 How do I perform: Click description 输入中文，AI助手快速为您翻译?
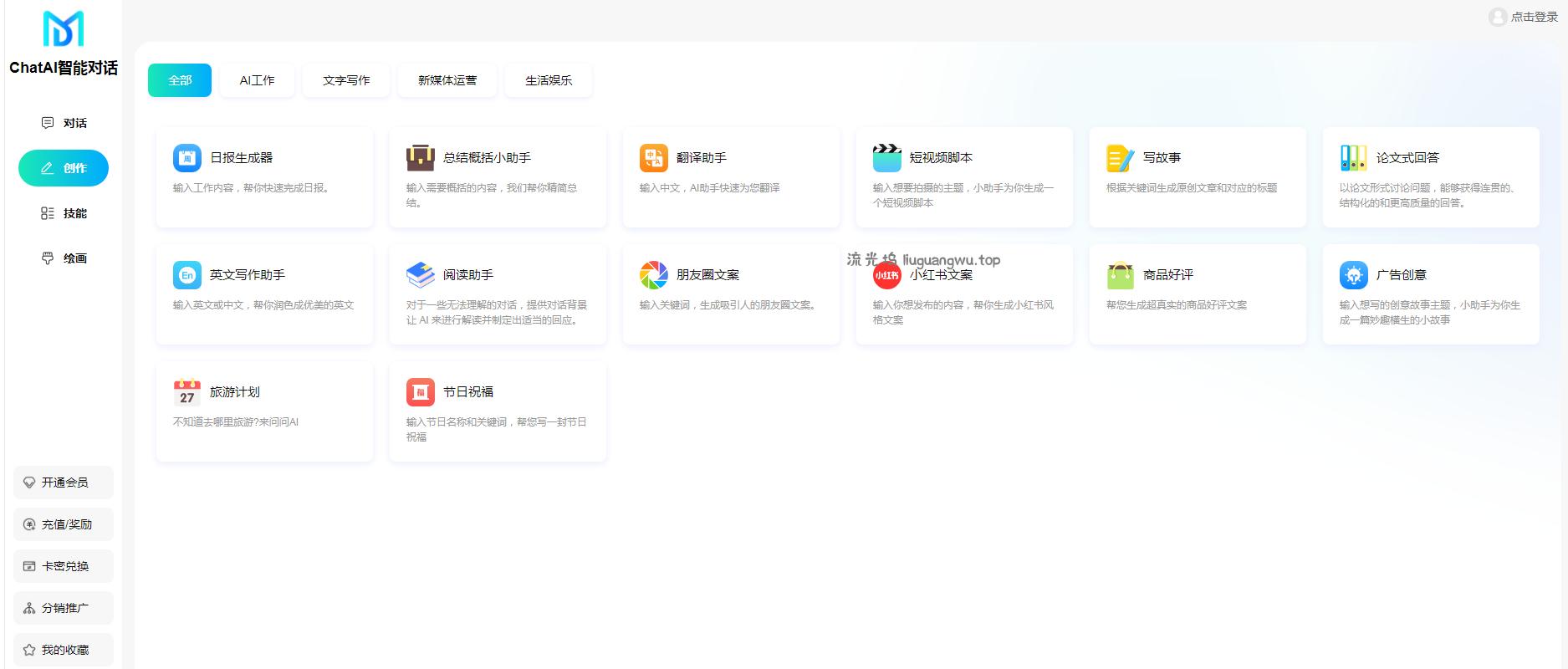tap(710, 188)
